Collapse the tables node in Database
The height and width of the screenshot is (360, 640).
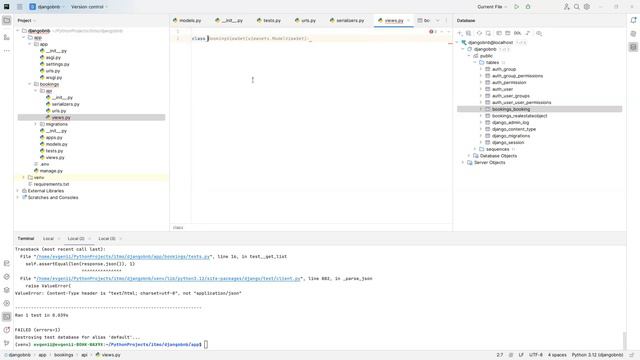(475, 62)
